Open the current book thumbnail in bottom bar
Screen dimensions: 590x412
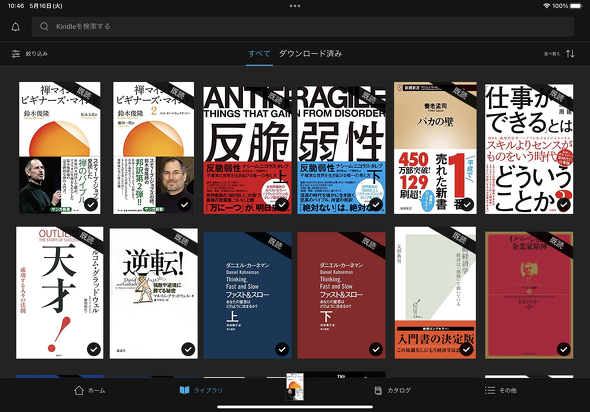click(295, 387)
